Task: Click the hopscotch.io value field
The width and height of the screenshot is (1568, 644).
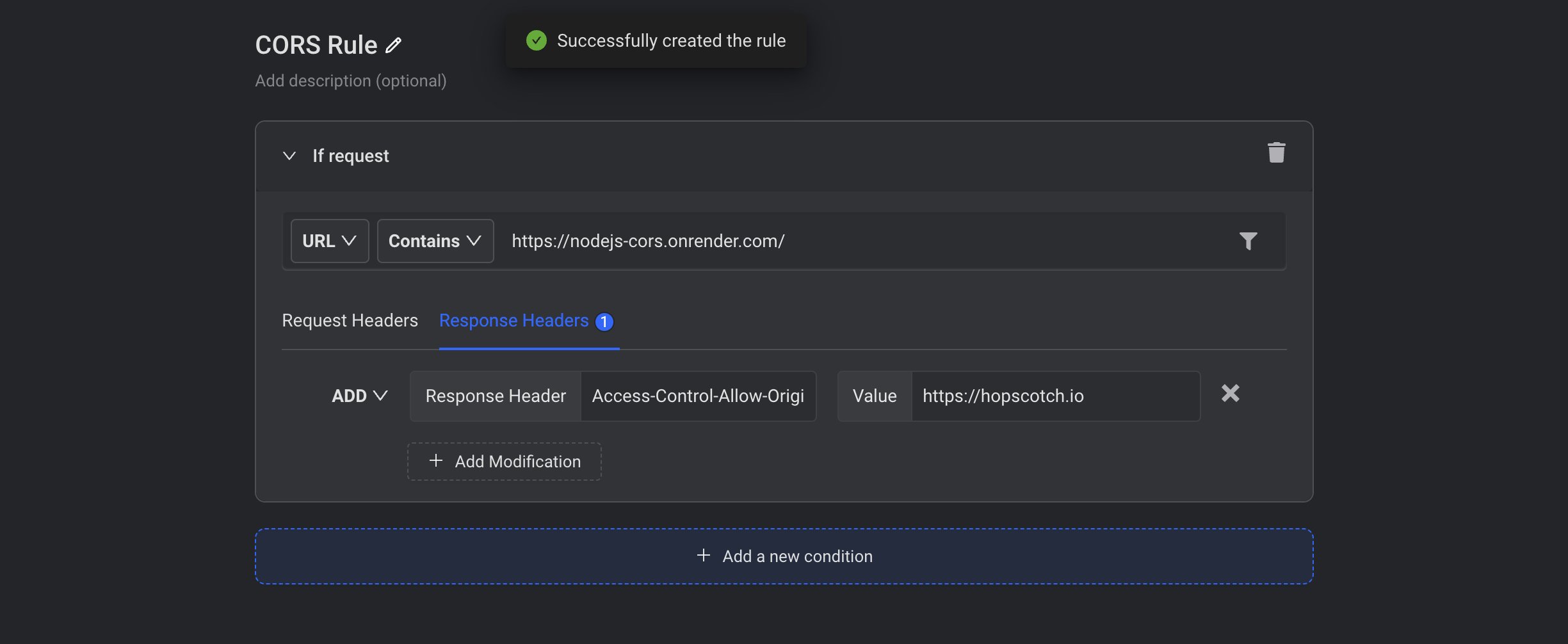Action: (x=1055, y=396)
